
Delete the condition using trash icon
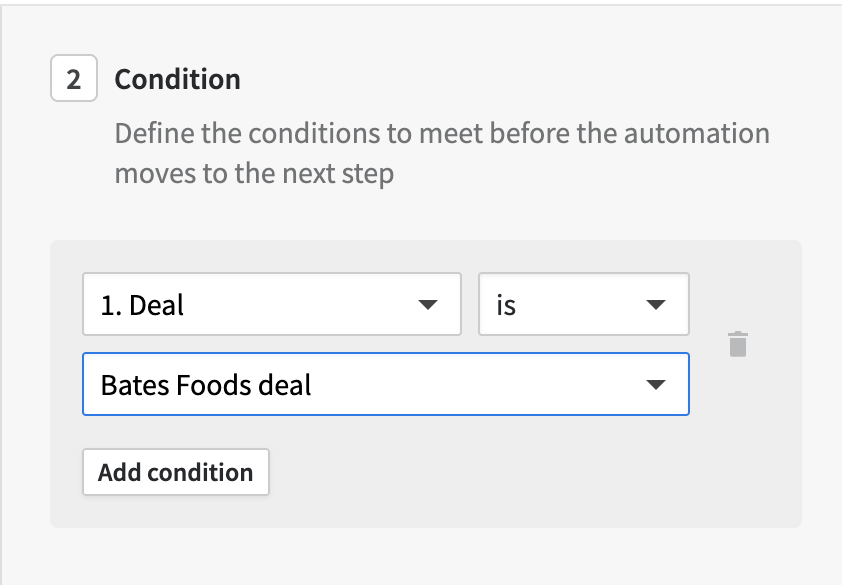click(738, 344)
